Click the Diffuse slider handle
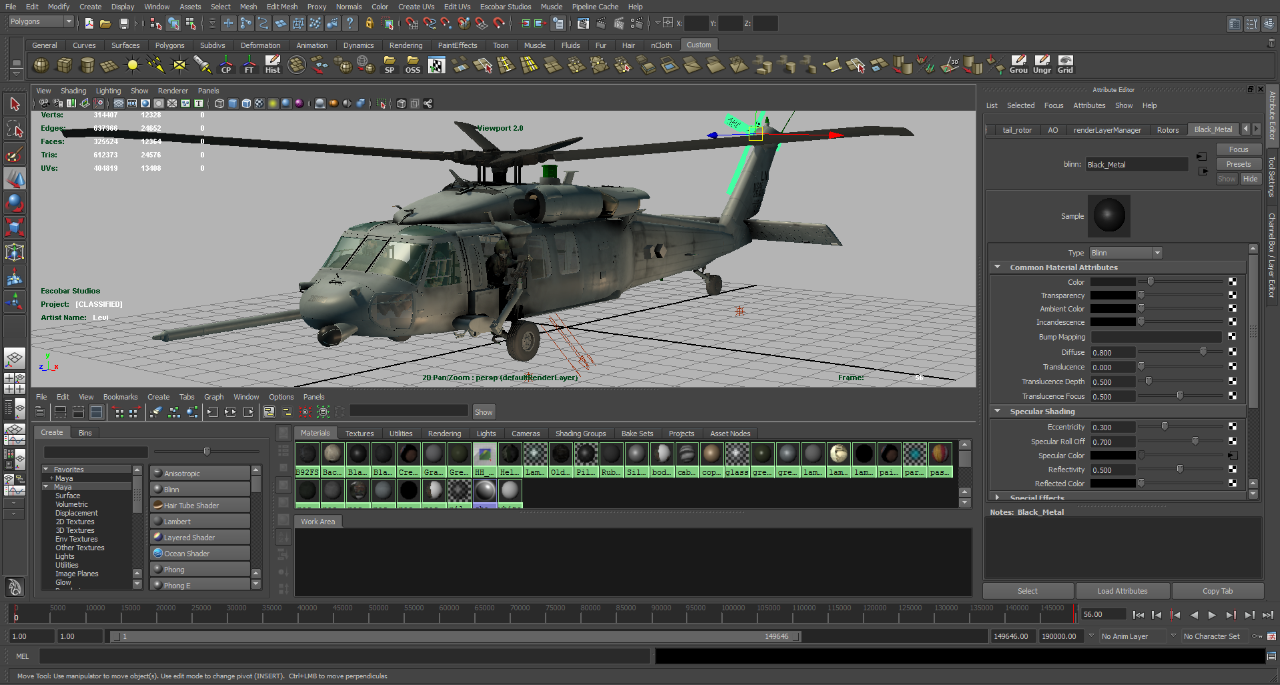The image size is (1280, 685). coord(1203,352)
